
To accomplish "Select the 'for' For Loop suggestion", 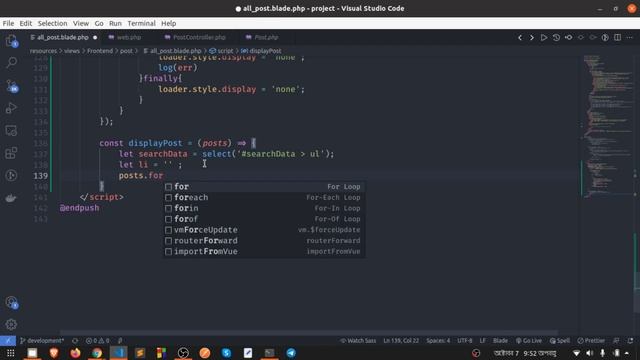I will tap(264, 187).
